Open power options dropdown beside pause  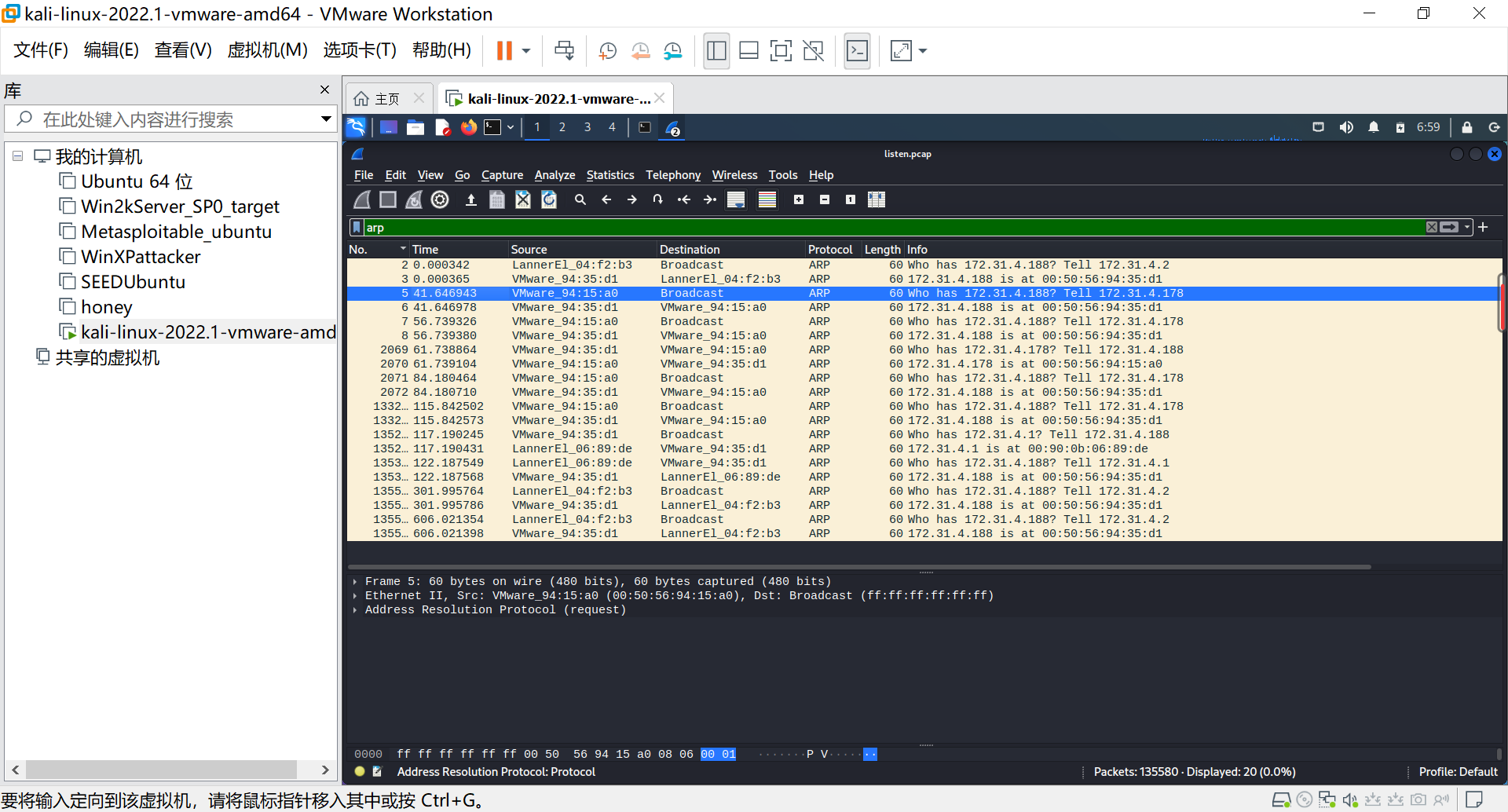point(526,51)
